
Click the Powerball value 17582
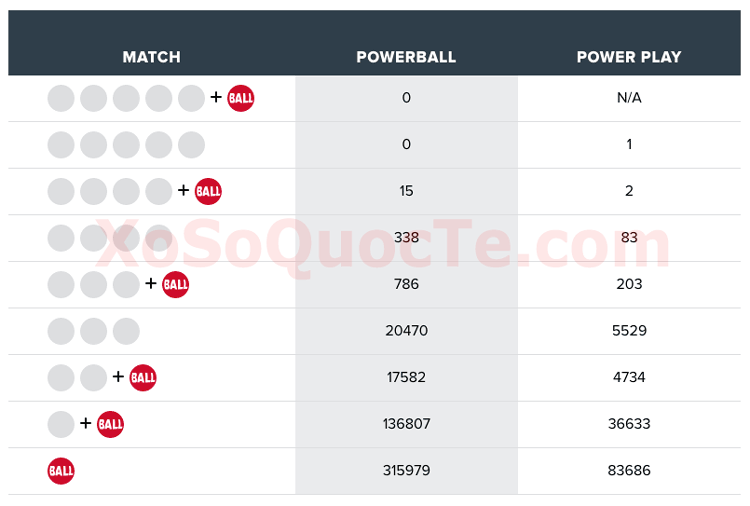point(406,377)
